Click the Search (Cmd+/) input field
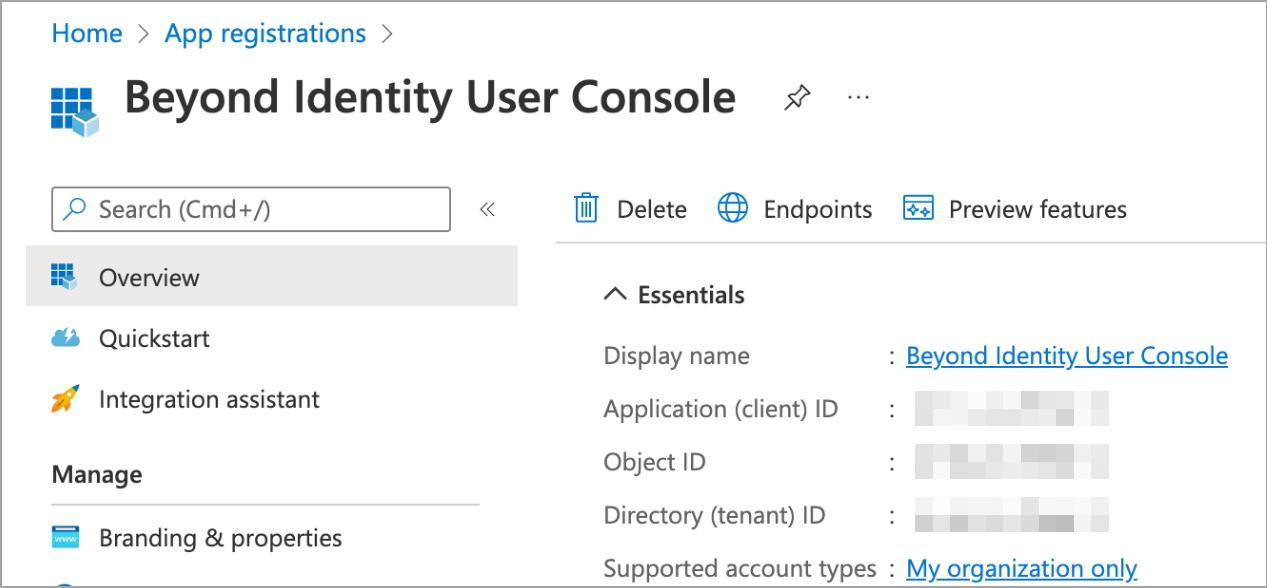This screenshot has height=588, width=1267. (x=250, y=209)
